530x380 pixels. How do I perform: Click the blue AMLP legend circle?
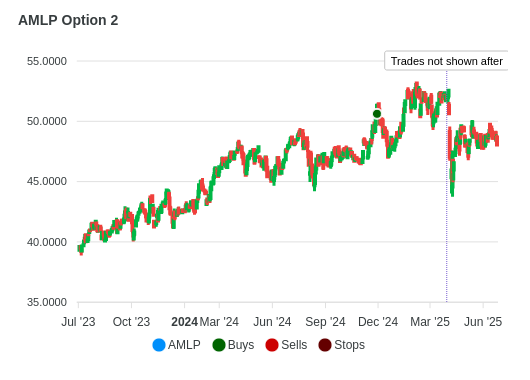pyautogui.click(x=159, y=345)
